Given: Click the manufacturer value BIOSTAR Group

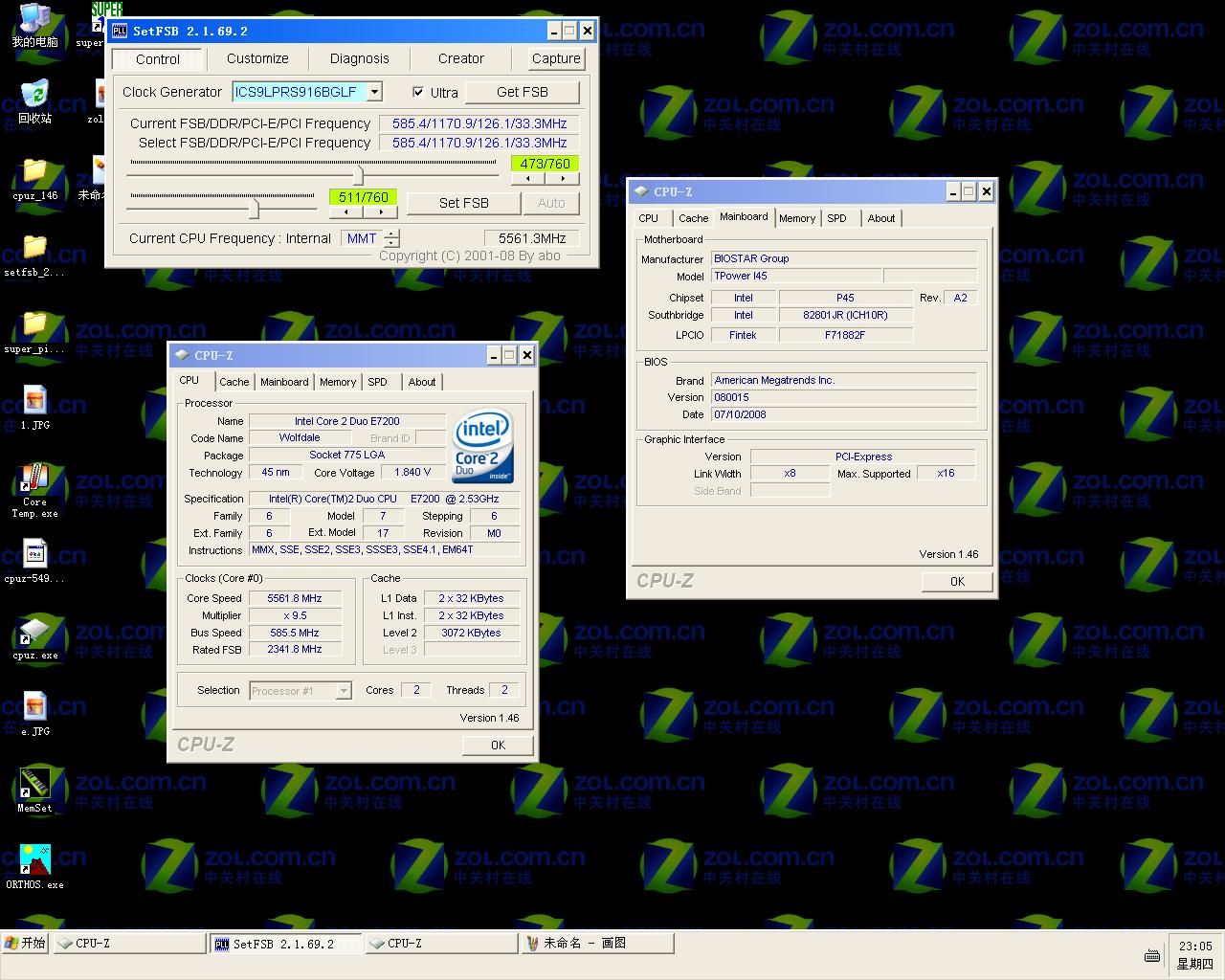Looking at the screenshot, I should pos(843,258).
